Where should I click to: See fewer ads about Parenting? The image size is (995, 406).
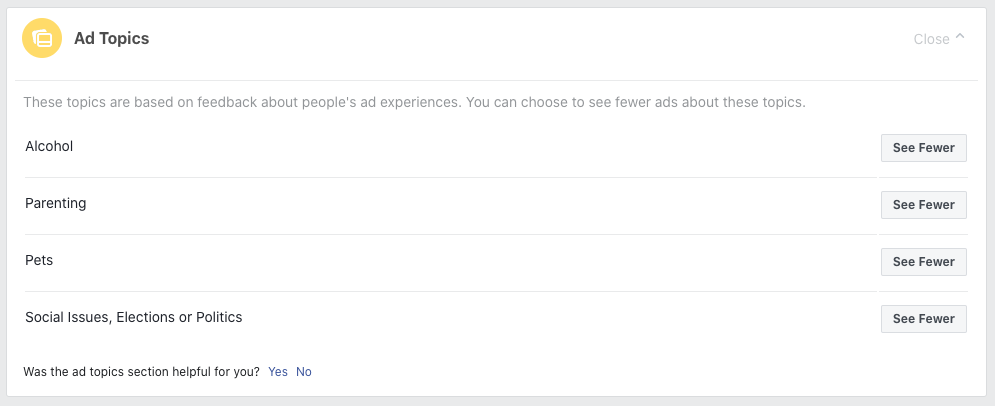click(923, 205)
